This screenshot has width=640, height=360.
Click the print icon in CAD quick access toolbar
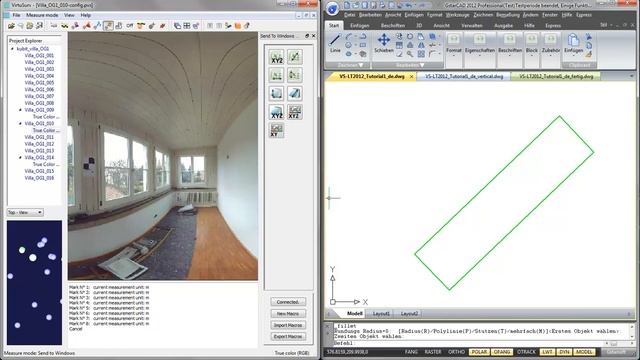[x=382, y=5]
